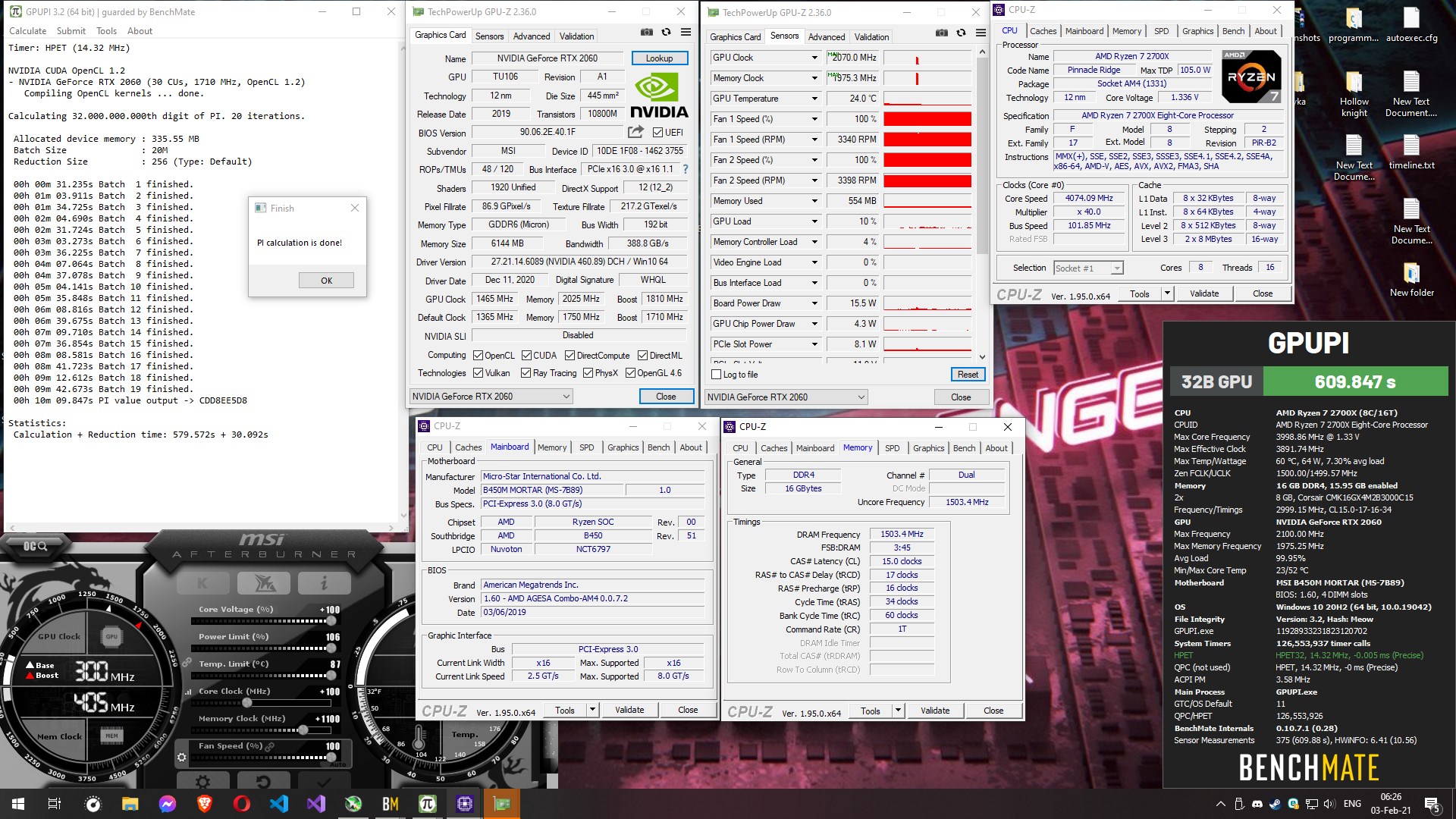Click the Lookup button in GPU-Z

[x=659, y=58]
